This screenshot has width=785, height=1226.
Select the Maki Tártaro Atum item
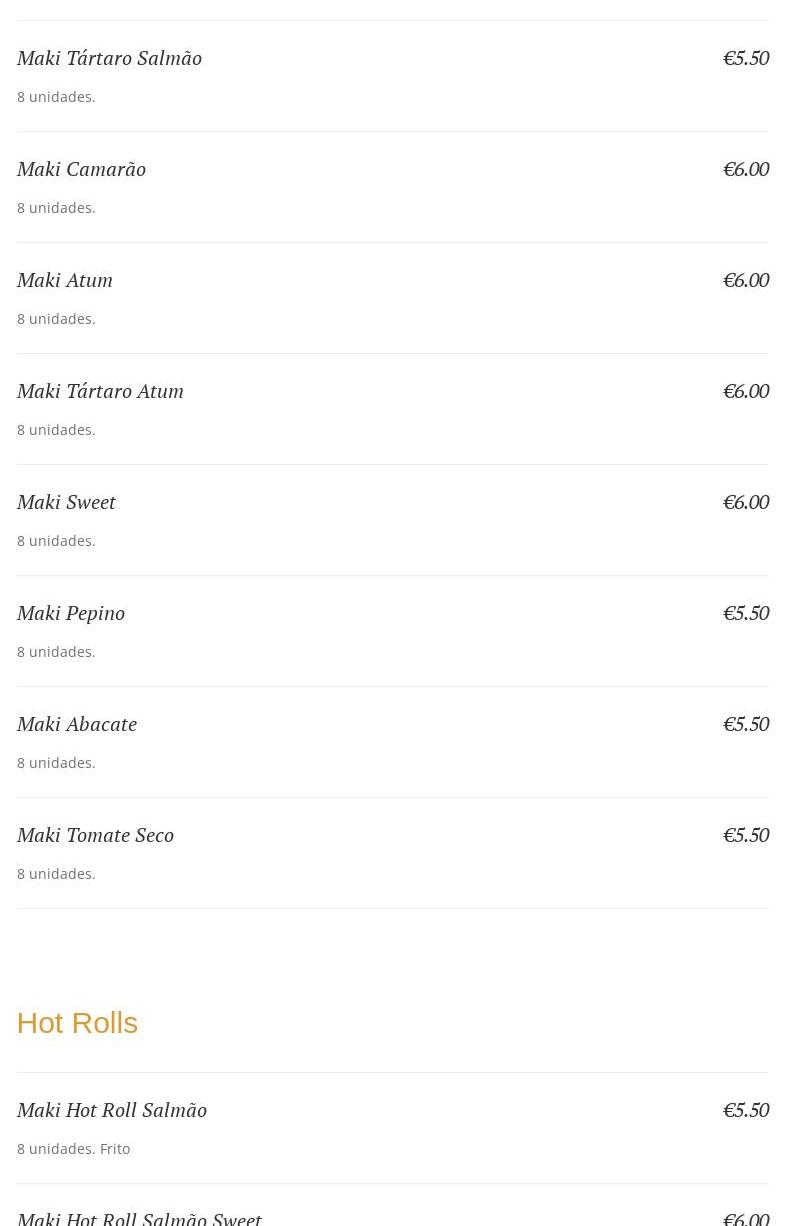pyautogui.click(x=100, y=391)
